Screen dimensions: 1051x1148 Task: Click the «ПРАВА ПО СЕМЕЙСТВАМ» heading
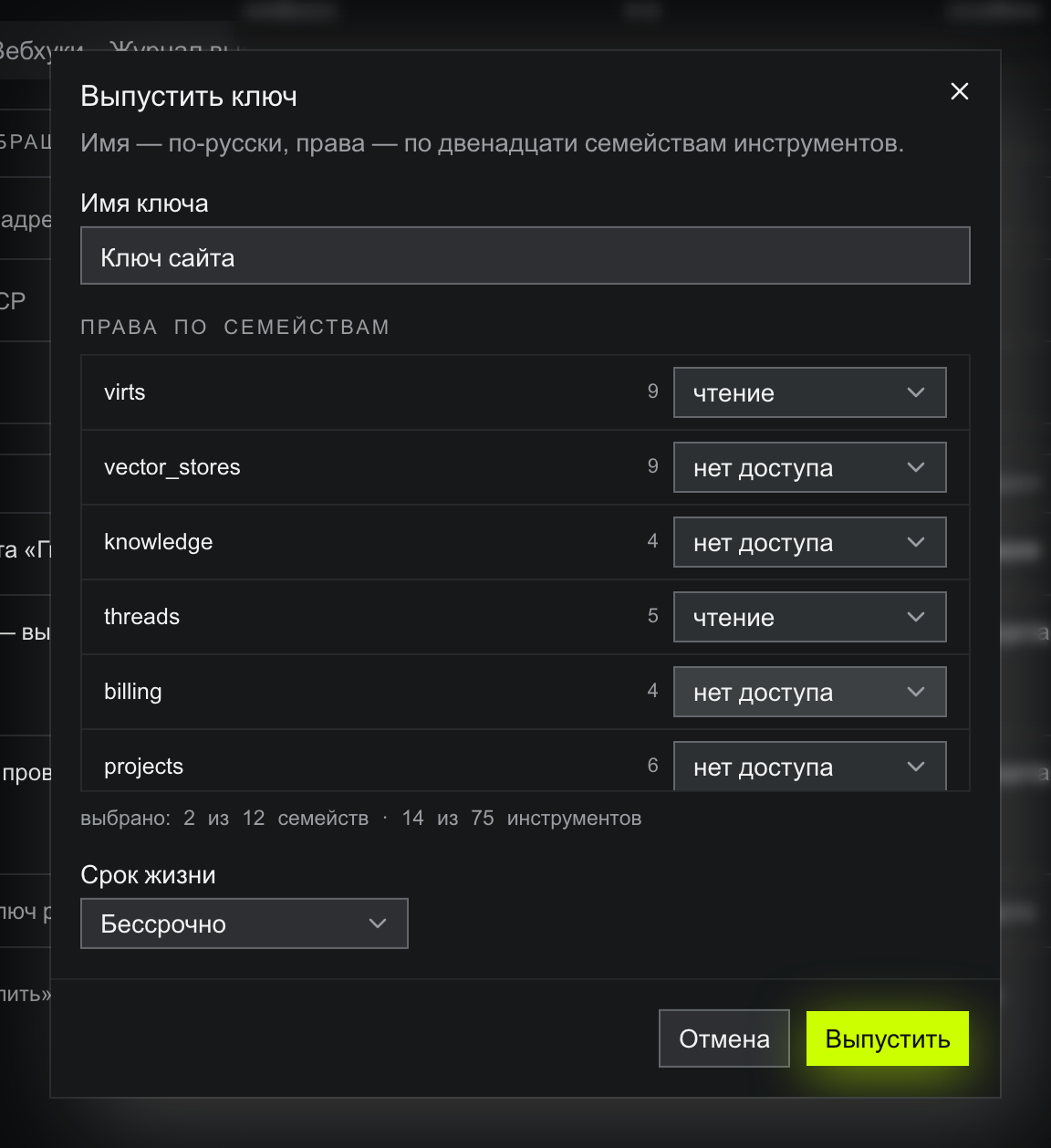click(x=235, y=327)
